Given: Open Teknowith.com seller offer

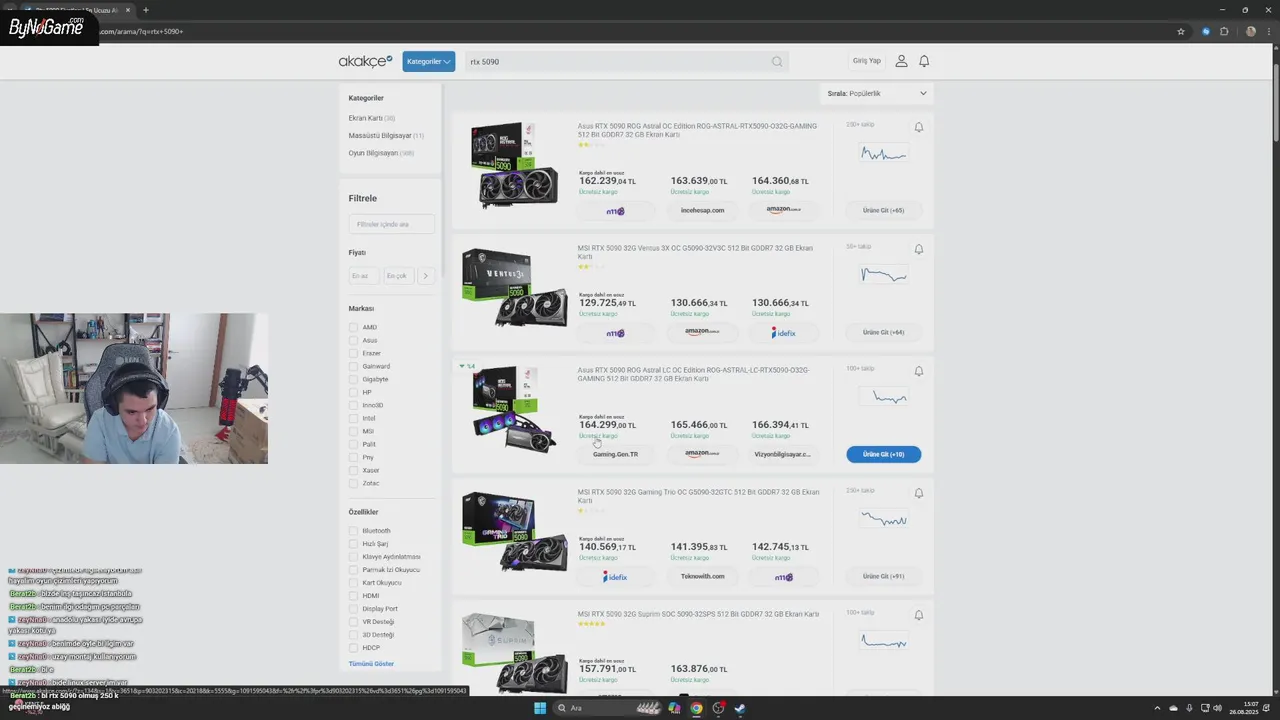Looking at the screenshot, I should click(x=702, y=576).
